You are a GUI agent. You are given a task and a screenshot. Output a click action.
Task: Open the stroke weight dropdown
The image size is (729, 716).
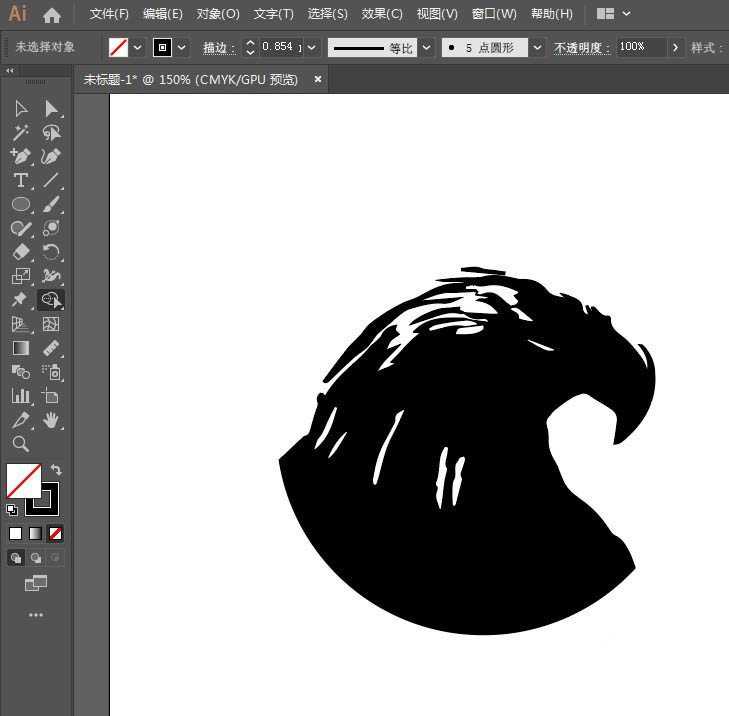click(313, 47)
